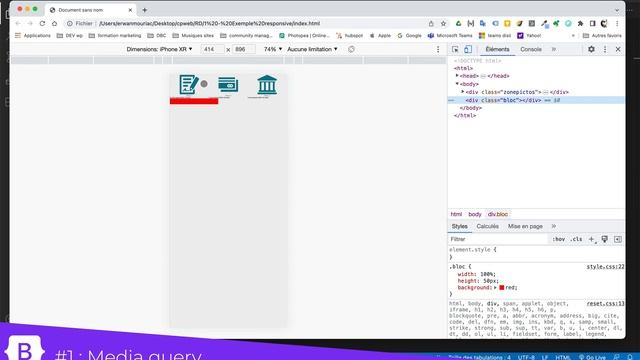Bookmark this page with the star
640x360 pixels.
[443, 24]
